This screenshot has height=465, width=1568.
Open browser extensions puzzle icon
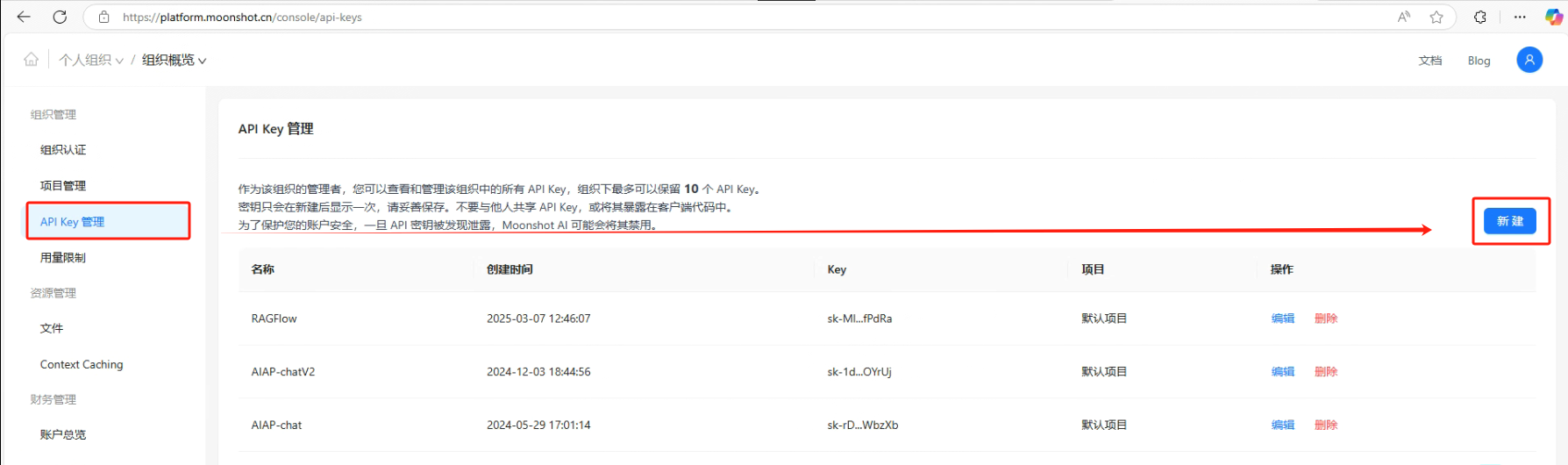1480,17
